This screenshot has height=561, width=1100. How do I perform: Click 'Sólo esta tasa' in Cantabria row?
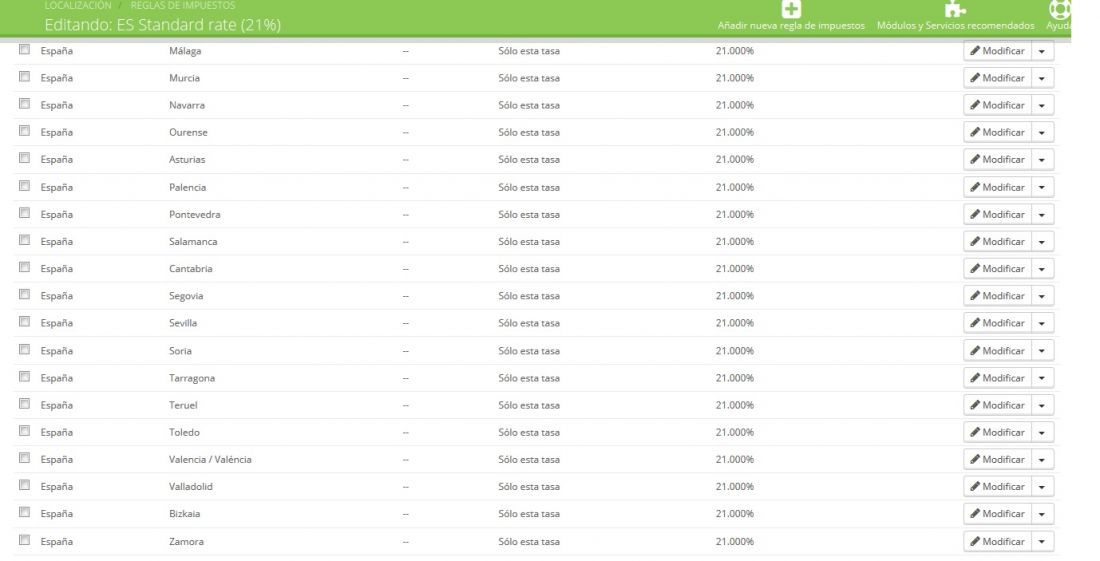(529, 269)
